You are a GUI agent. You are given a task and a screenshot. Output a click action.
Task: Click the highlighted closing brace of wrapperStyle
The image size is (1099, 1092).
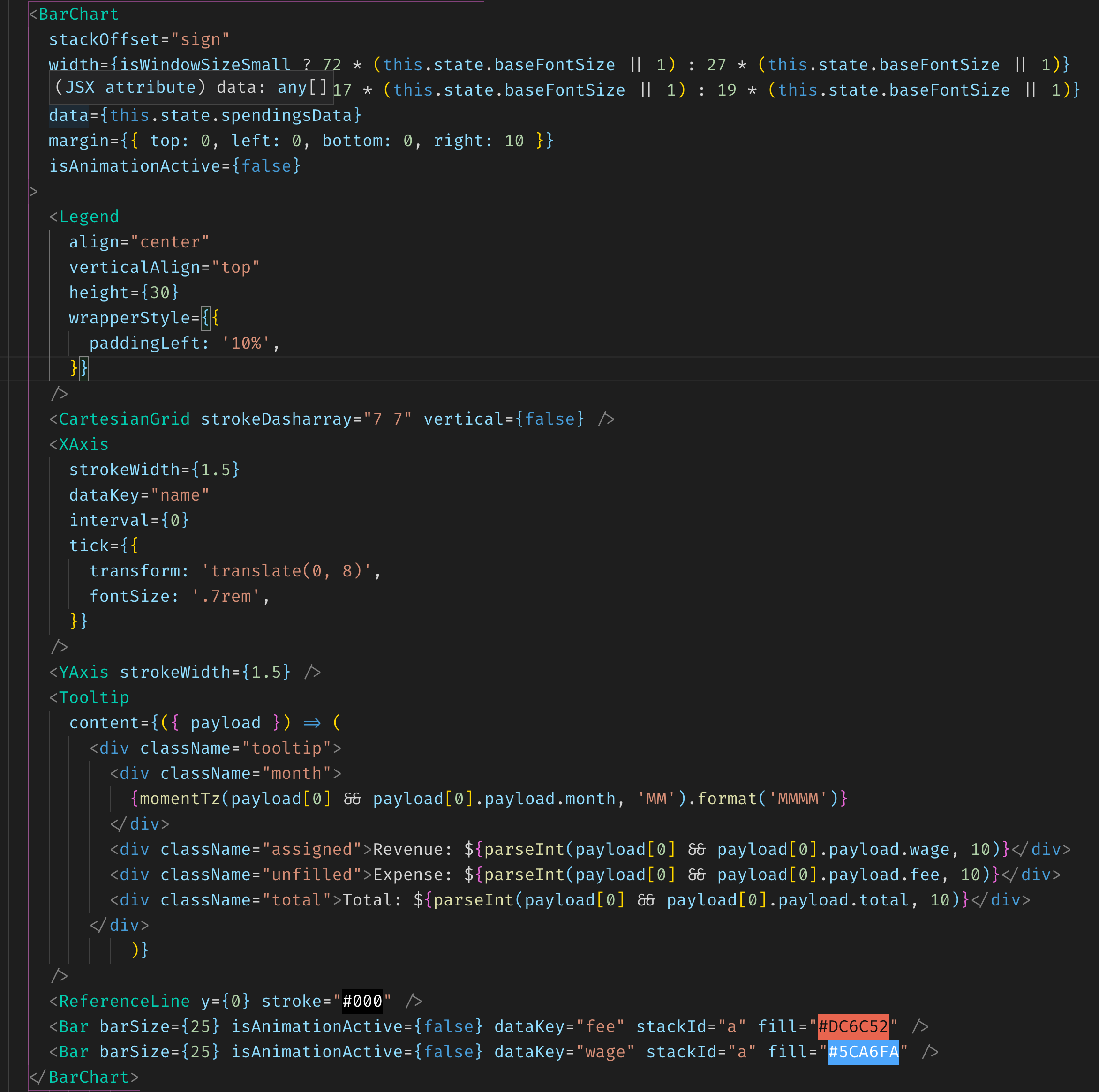pyautogui.click(x=83, y=368)
